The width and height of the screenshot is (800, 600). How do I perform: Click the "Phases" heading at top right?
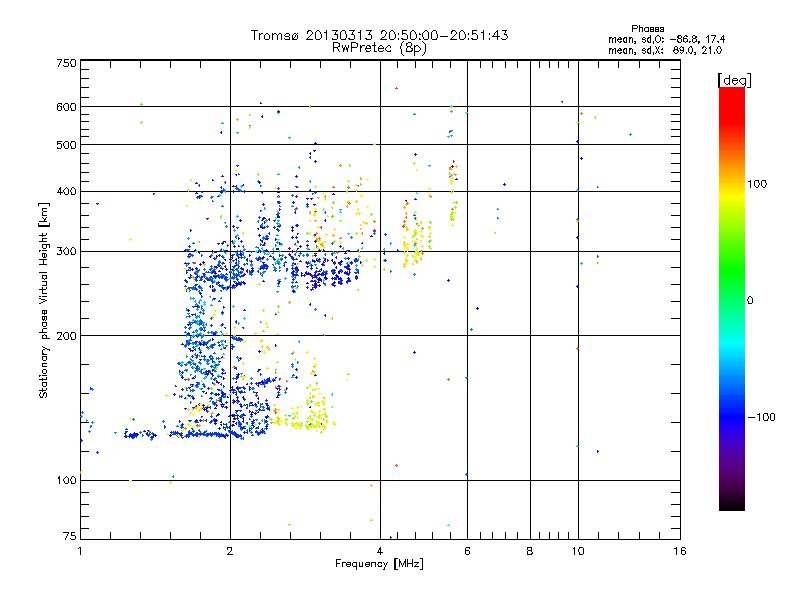pos(647,29)
